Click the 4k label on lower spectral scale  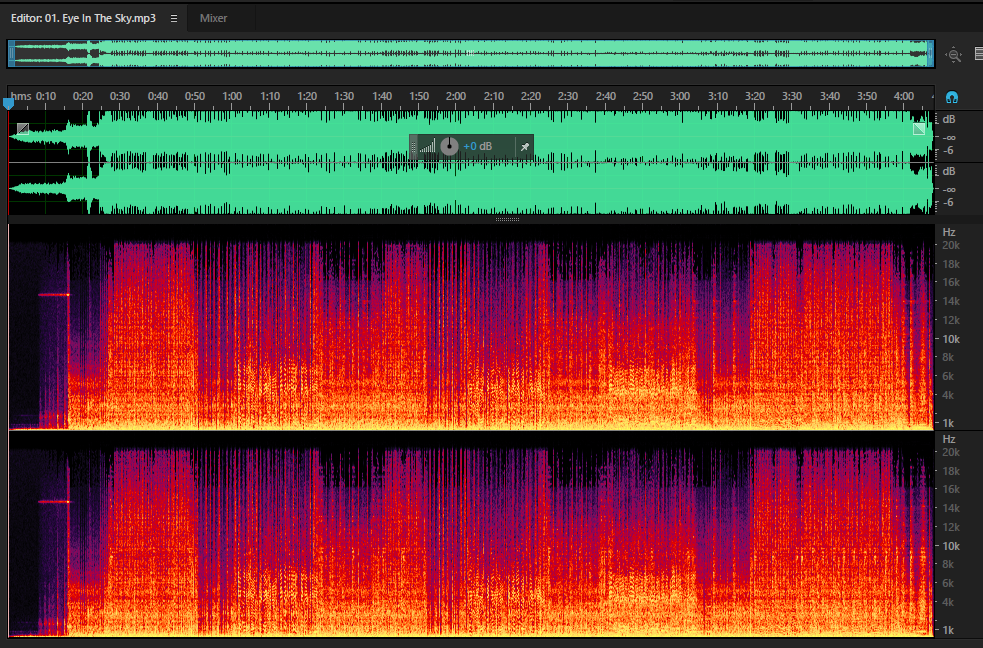(949, 602)
